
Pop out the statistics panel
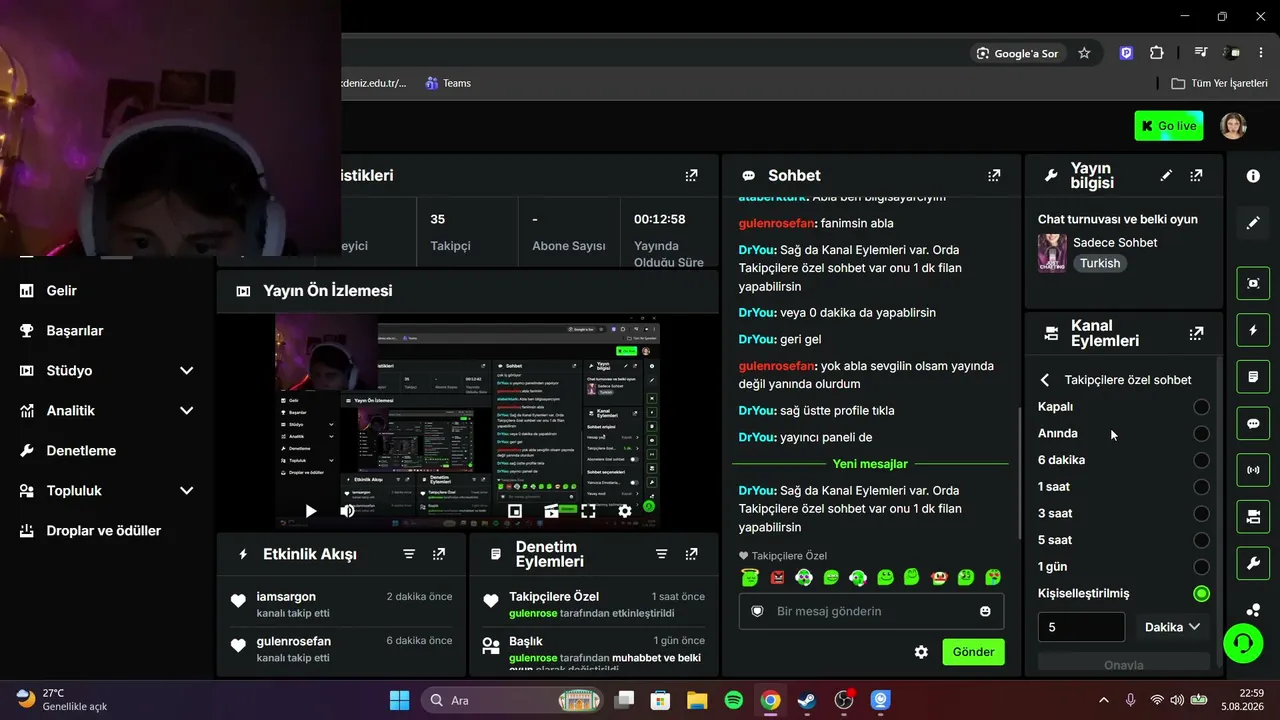691,175
